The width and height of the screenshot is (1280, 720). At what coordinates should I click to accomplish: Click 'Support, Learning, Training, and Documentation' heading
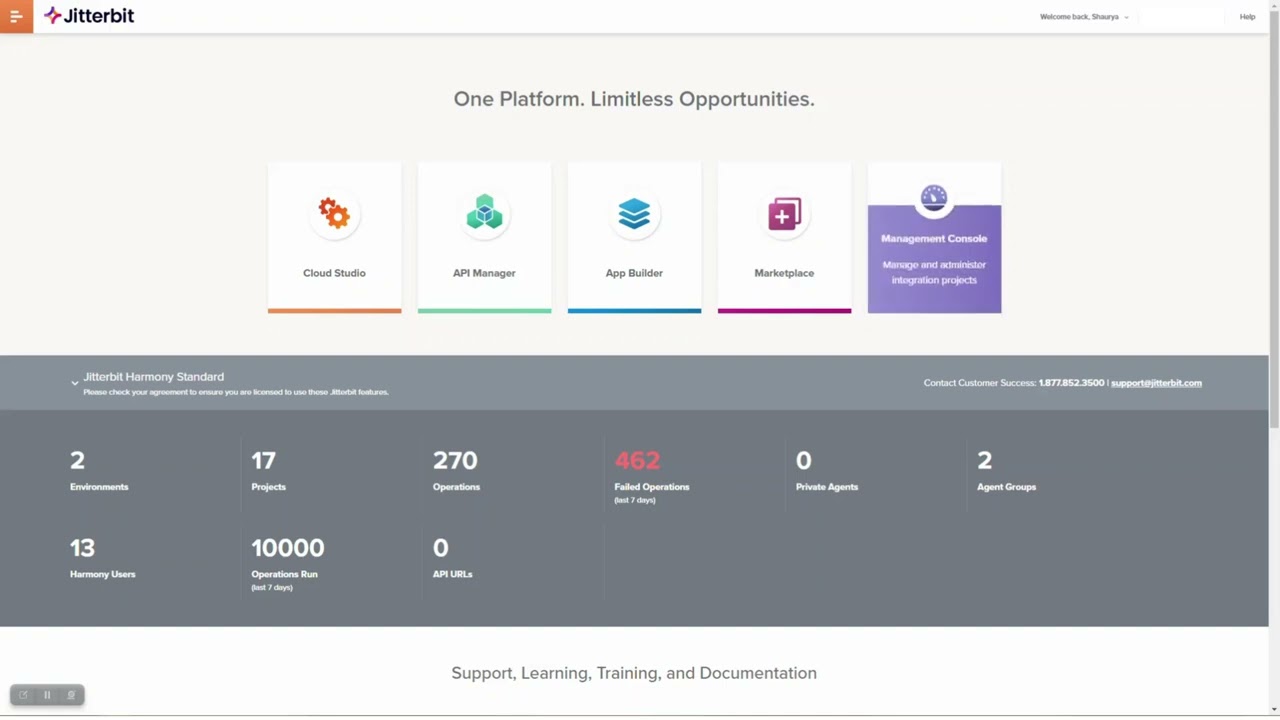pyautogui.click(x=634, y=673)
